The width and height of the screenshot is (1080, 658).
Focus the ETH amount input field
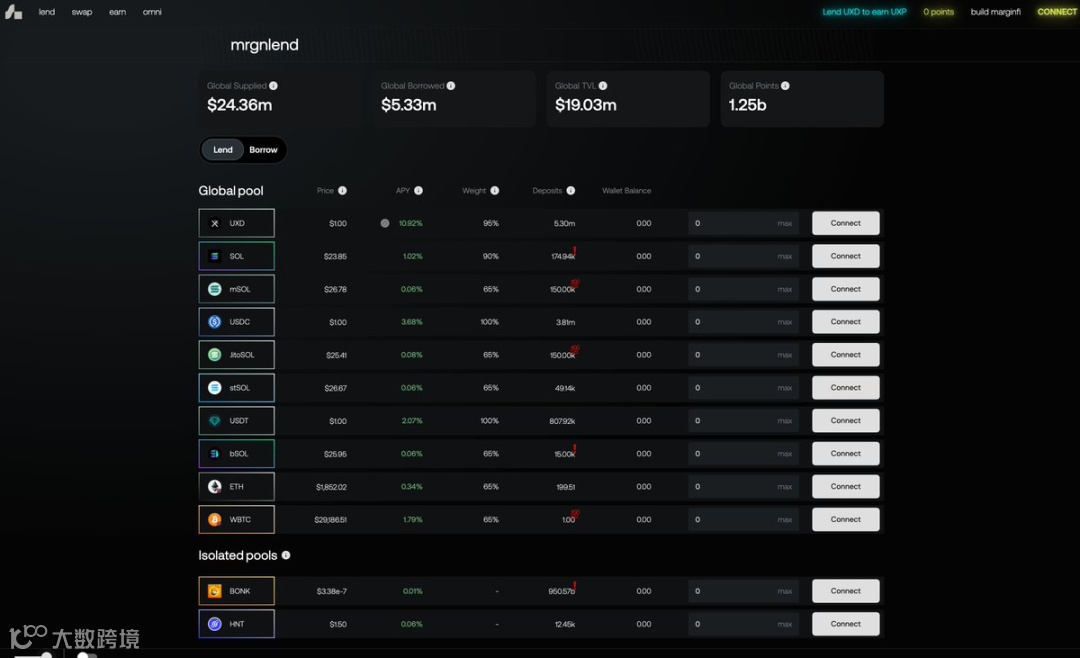tap(743, 486)
